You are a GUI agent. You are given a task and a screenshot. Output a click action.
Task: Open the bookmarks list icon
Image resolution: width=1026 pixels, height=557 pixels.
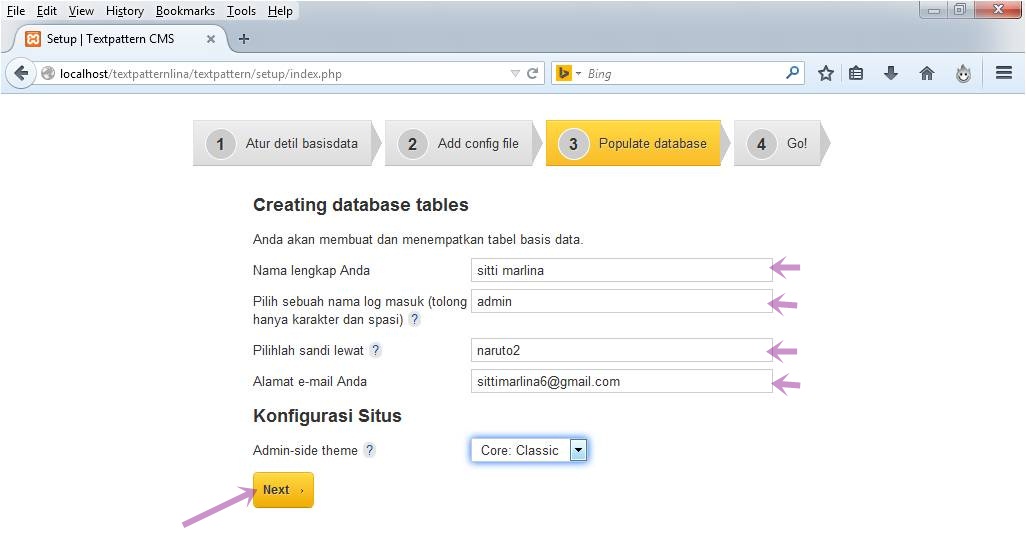click(x=856, y=73)
